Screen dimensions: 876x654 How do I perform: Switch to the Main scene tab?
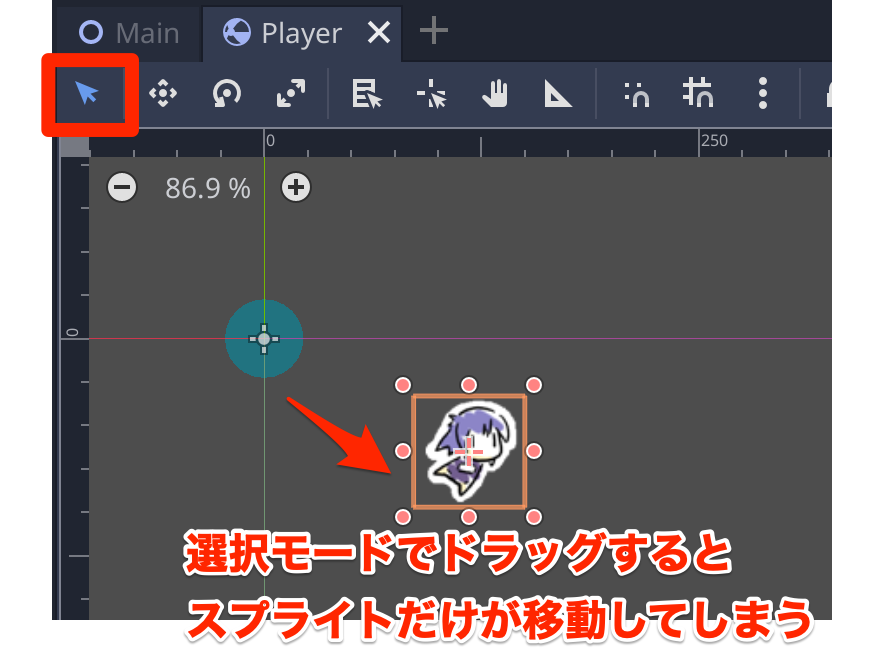click(130, 33)
